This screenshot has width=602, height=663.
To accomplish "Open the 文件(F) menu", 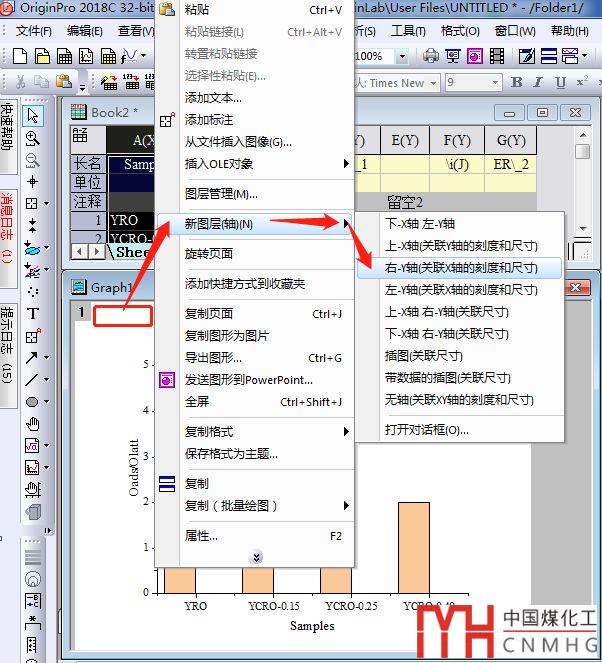I will click(x=33, y=31).
